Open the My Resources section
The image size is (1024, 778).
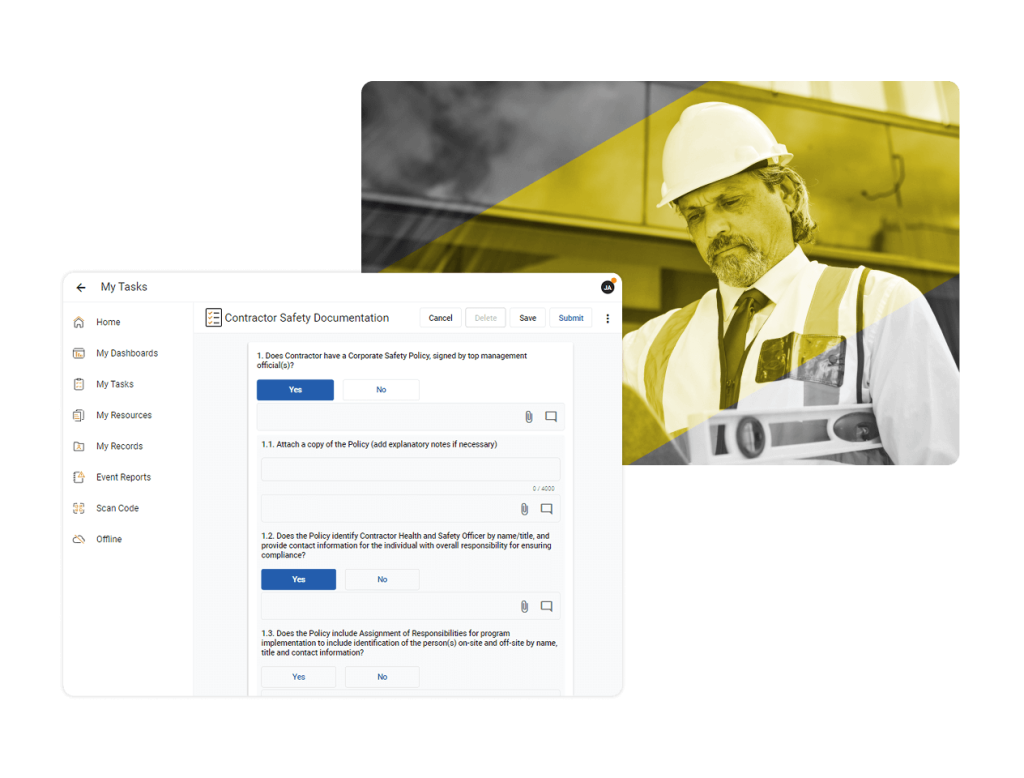click(x=78, y=415)
